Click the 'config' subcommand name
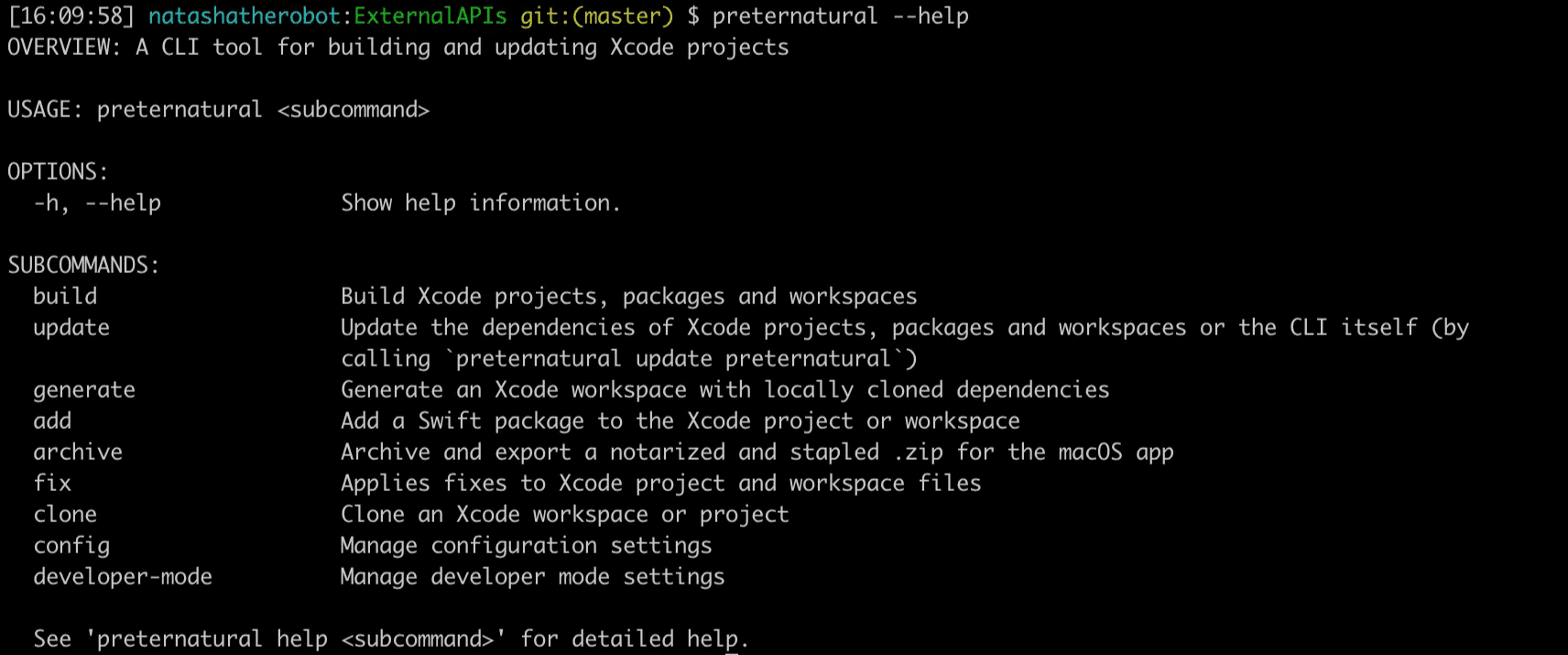This screenshot has width=1568, height=655. (71, 546)
